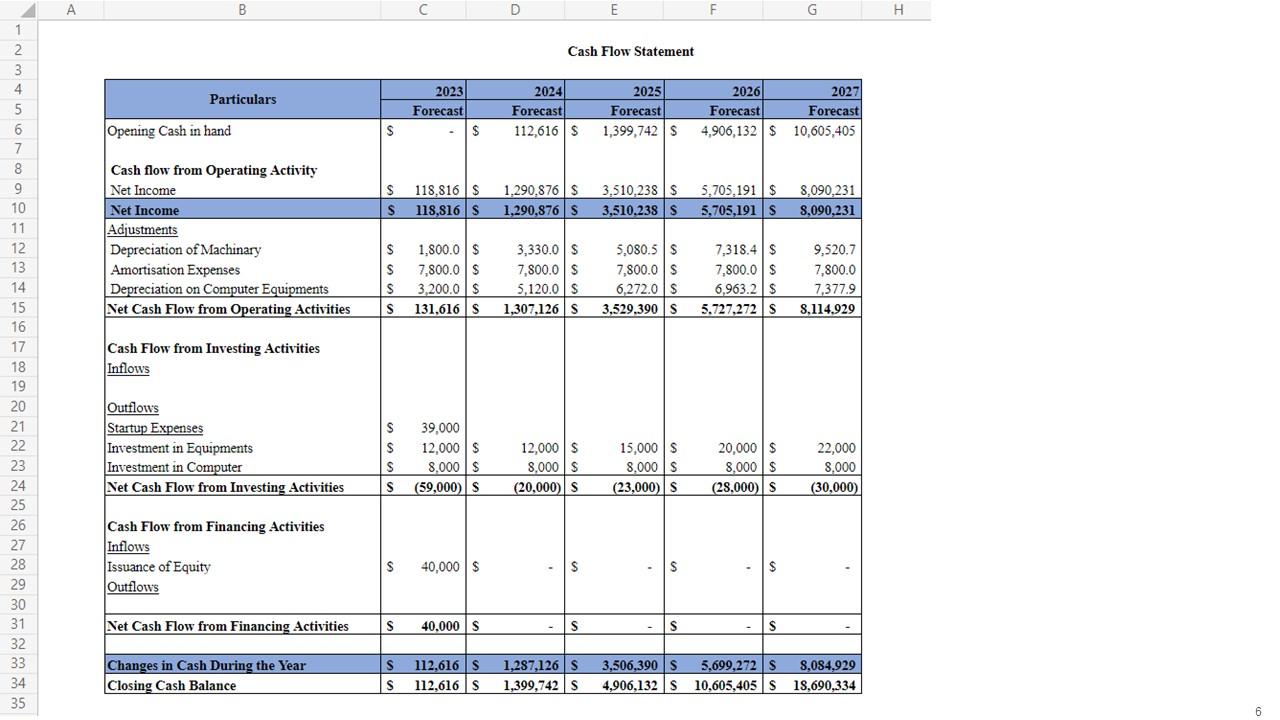Viewport: 1280px width, 720px height.
Task: Select the Particulars header cell
Action: click(x=243, y=99)
